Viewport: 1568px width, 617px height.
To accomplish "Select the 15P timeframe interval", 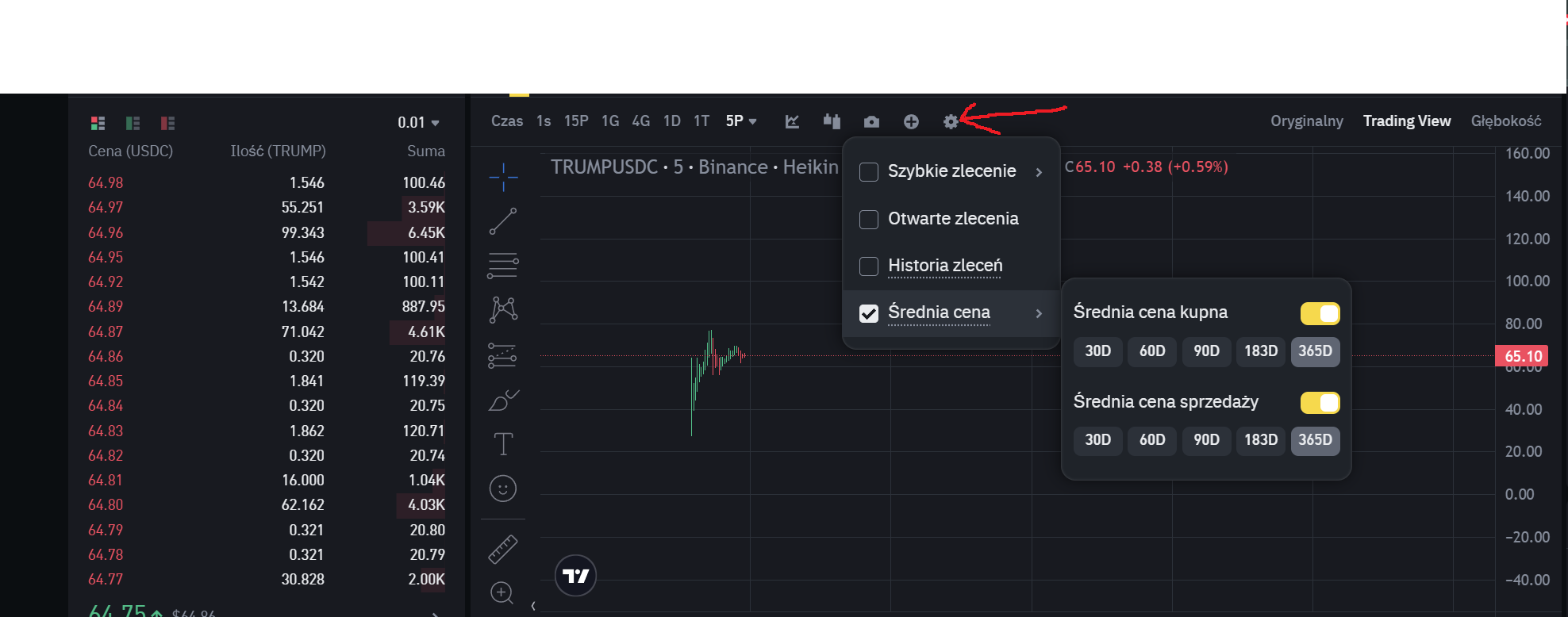I will (576, 121).
